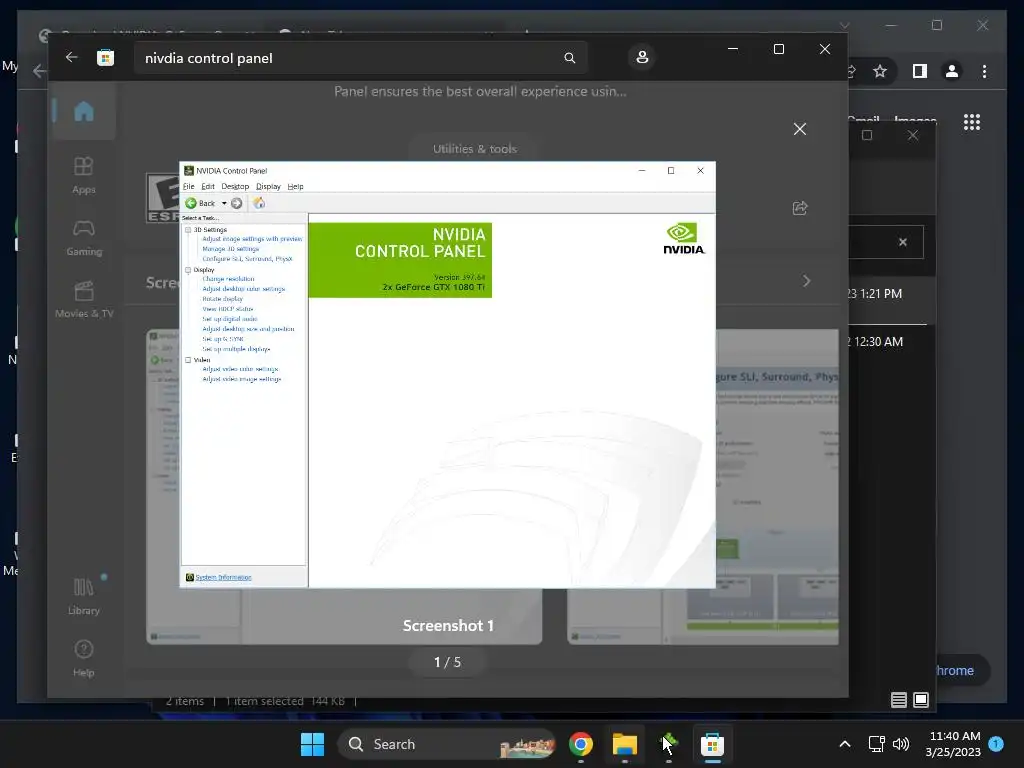1024x768 pixels.
Task: Select 'Set up digital audio' task
Action: pyautogui.click(x=229, y=319)
